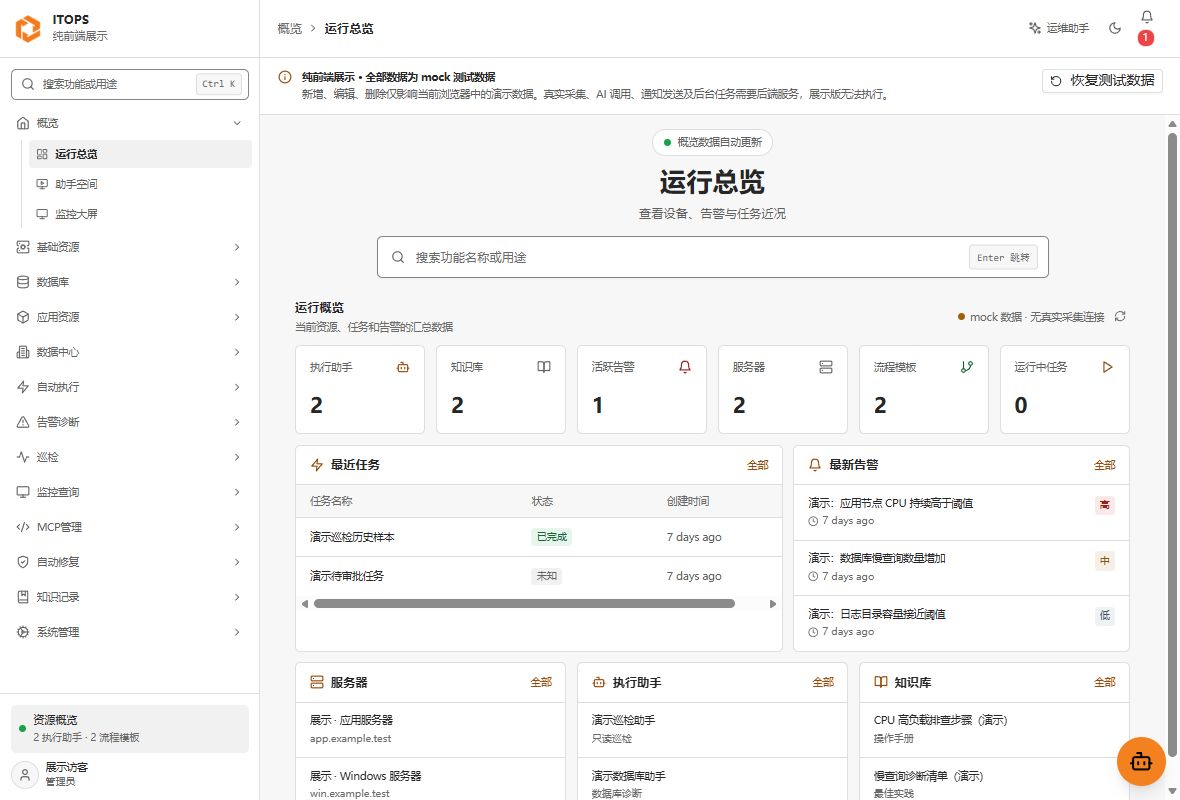The height and width of the screenshot is (800, 1180).
Task: Refresh overview data with refresh icon
Action: (x=1120, y=316)
